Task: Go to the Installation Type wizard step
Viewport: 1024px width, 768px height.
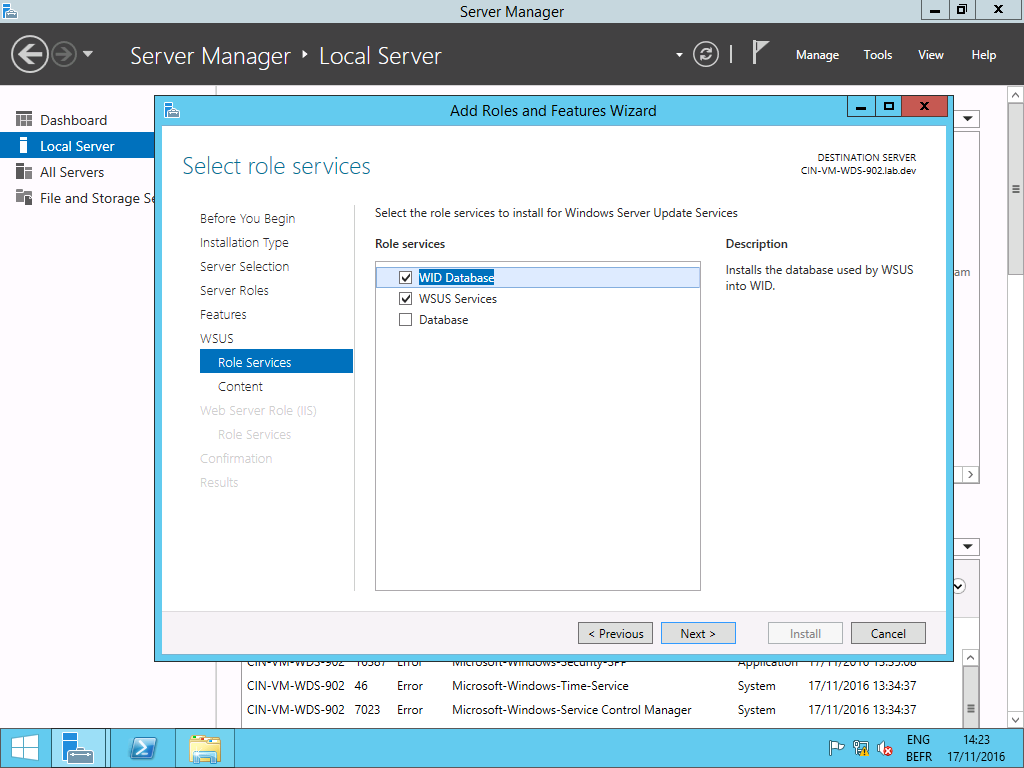Action: (244, 242)
